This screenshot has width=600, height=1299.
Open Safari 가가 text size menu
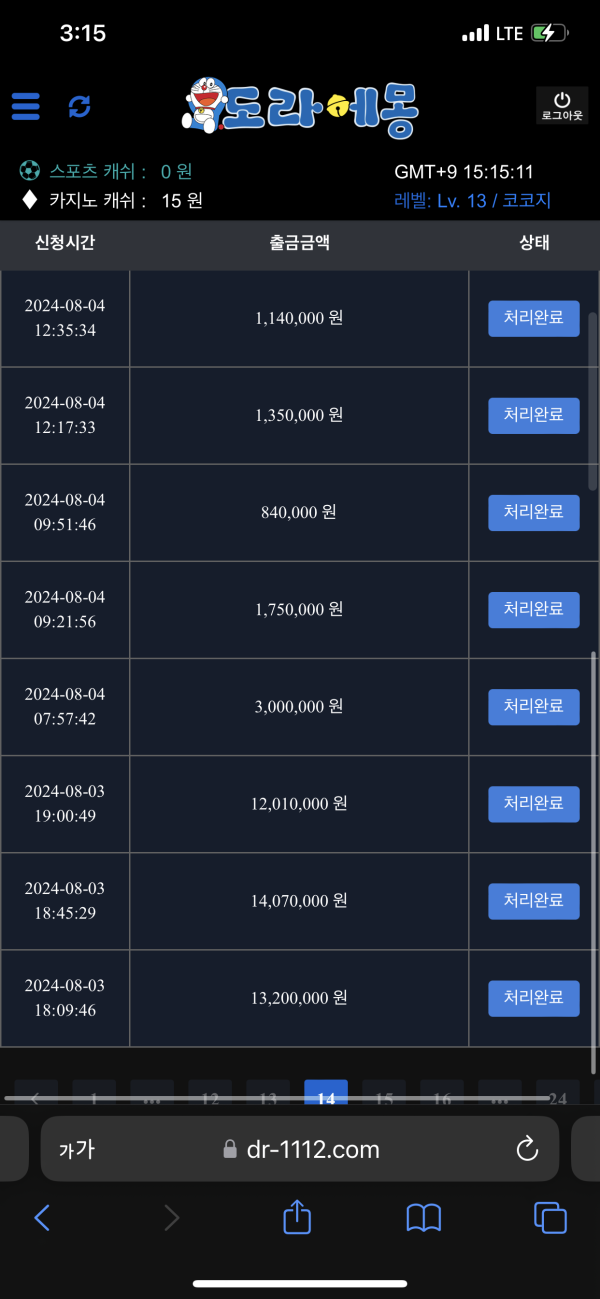77,1149
